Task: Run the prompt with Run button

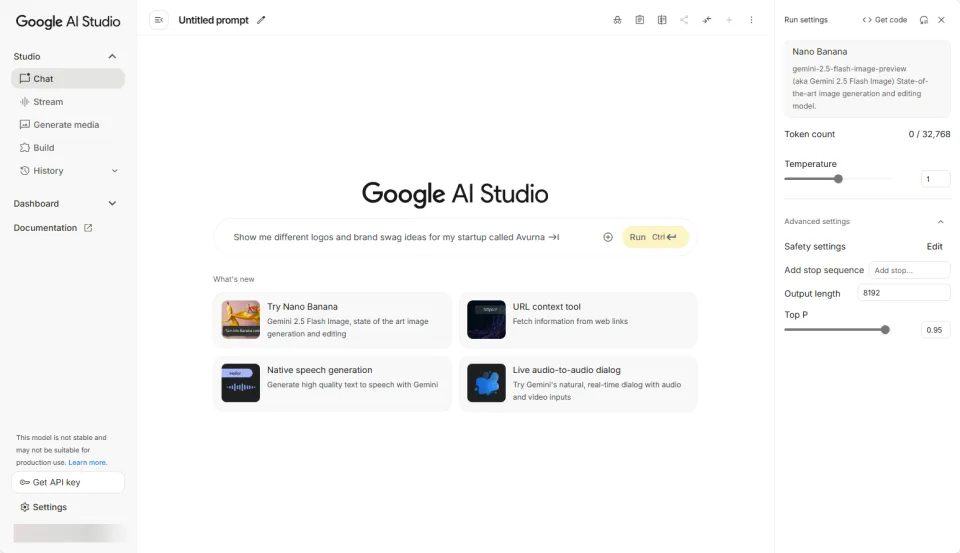Action: tap(655, 237)
